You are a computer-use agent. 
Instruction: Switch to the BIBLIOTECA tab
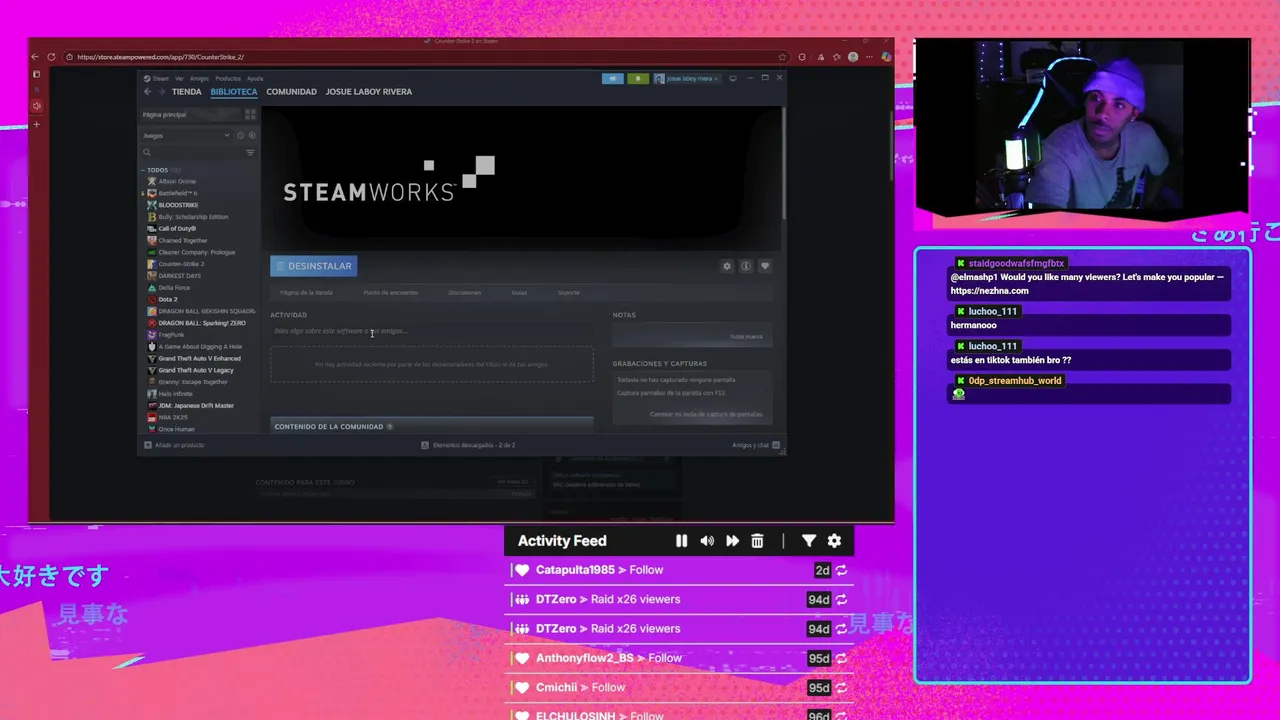coord(234,92)
